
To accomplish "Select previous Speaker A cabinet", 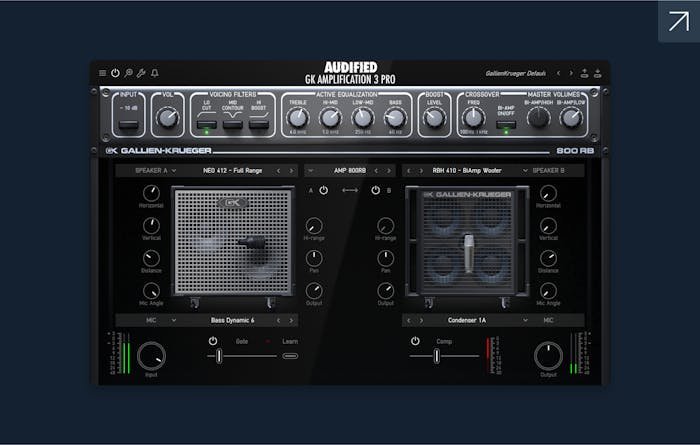I will tap(279, 171).
